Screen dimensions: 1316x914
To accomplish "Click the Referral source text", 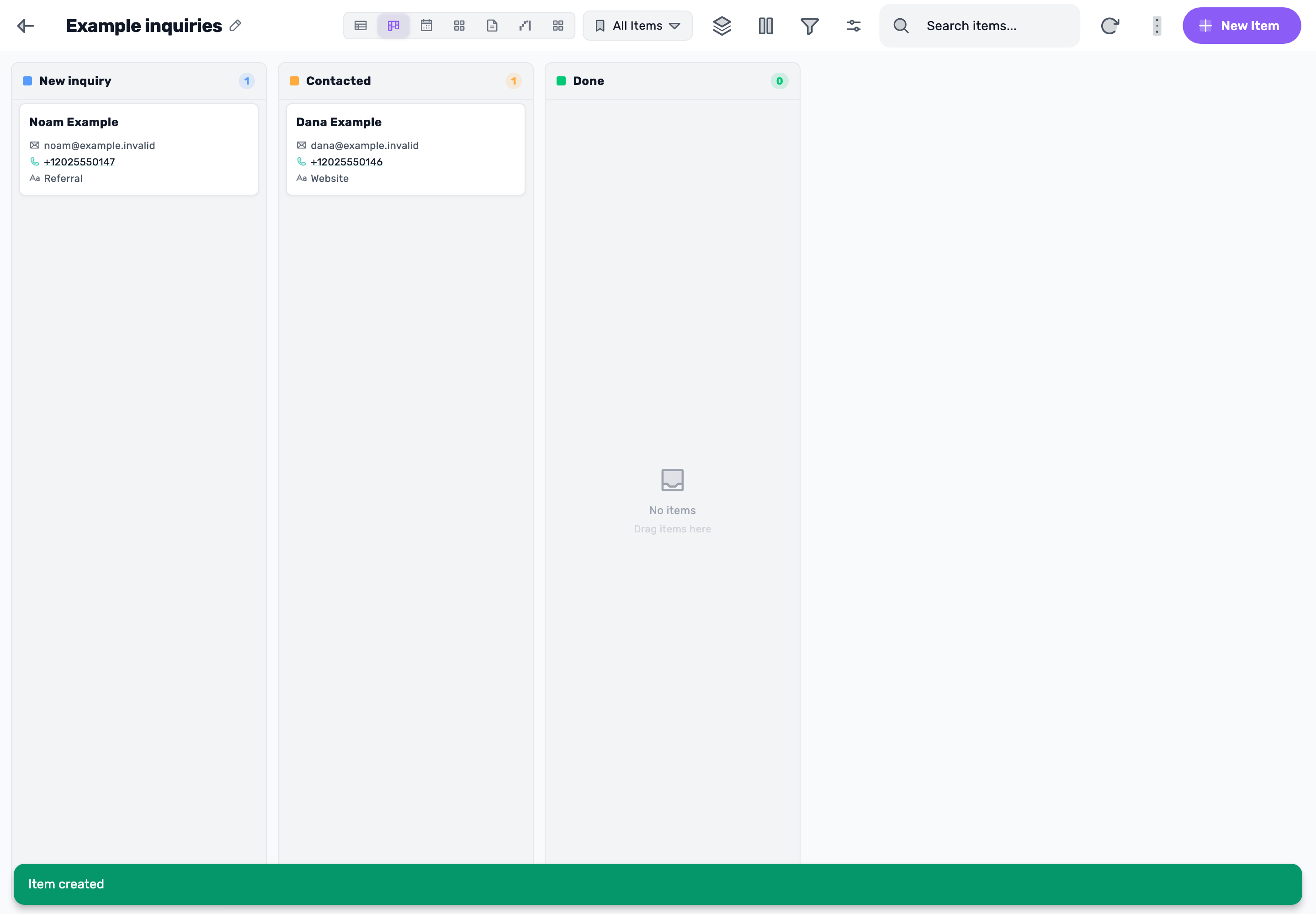I will point(63,179).
